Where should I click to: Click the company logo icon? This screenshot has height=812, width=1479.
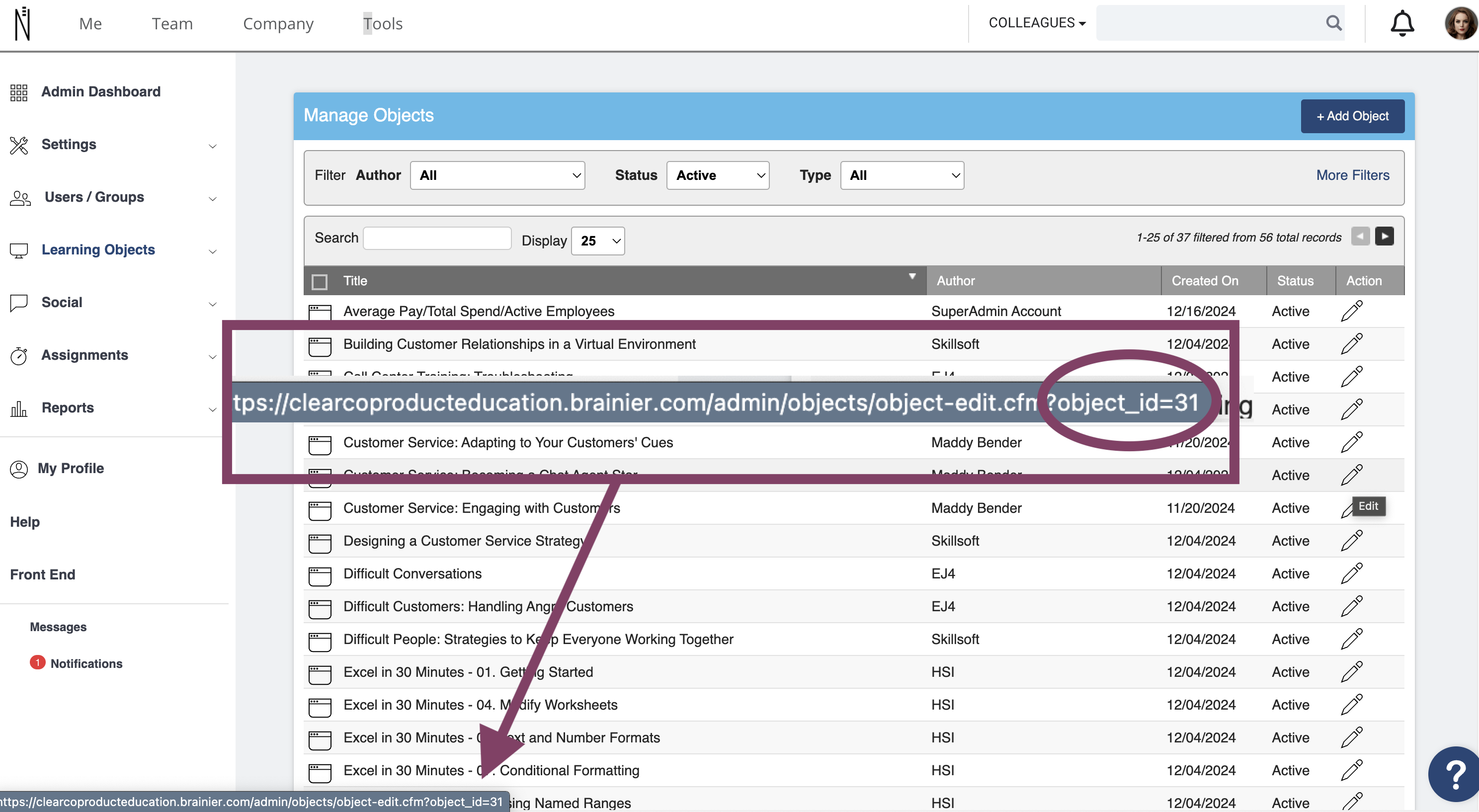click(22, 23)
